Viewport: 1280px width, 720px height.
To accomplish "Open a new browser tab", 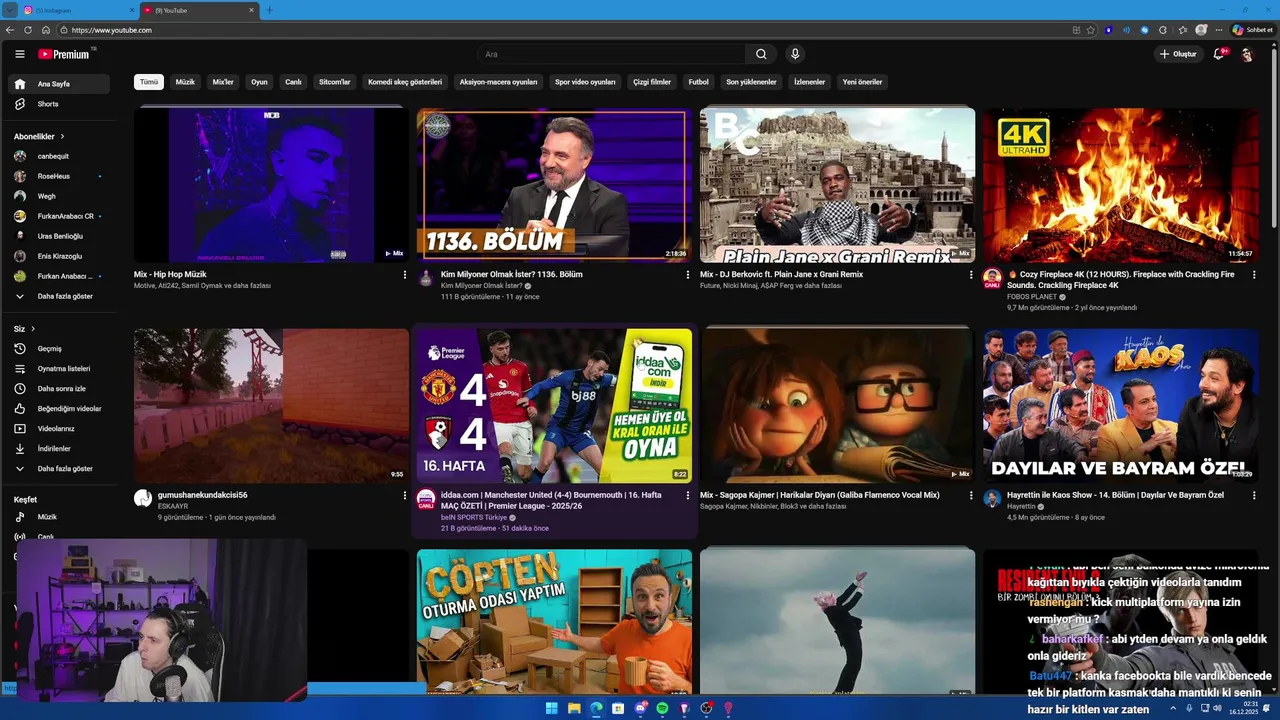I will [x=269, y=10].
